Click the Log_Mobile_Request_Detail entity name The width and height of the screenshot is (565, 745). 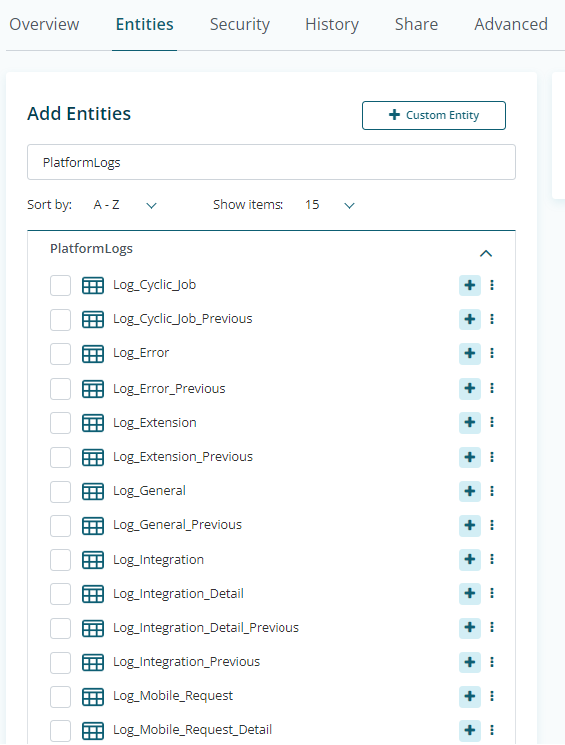[x=192, y=729]
